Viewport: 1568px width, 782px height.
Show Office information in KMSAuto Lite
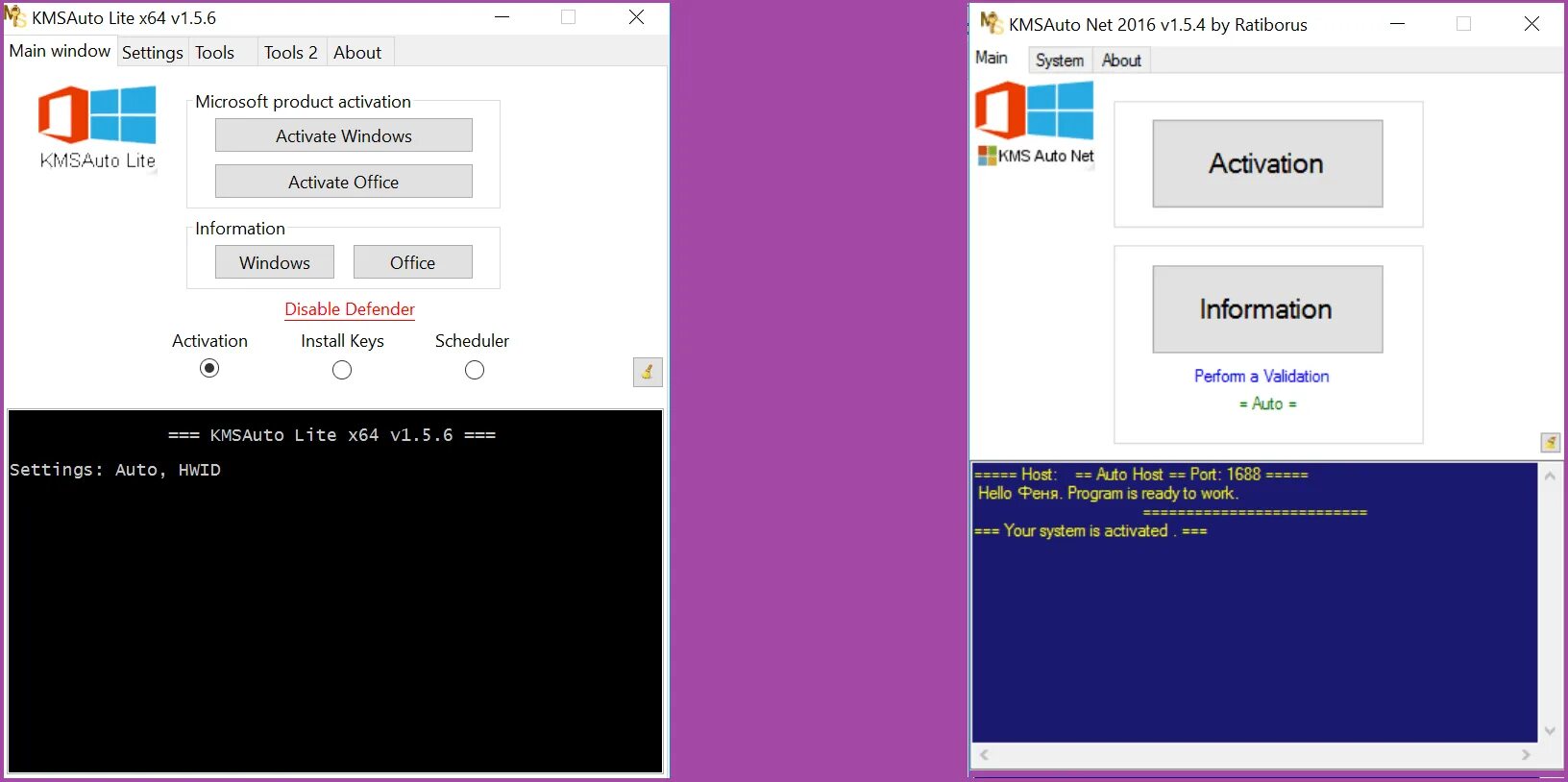(413, 262)
